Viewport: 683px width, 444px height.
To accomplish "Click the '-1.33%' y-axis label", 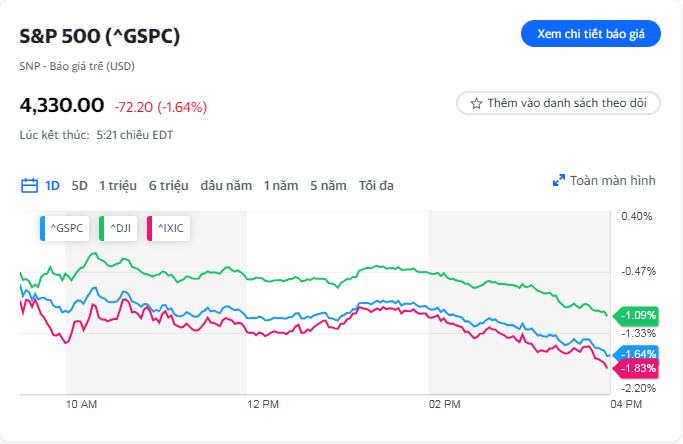I will (638, 333).
